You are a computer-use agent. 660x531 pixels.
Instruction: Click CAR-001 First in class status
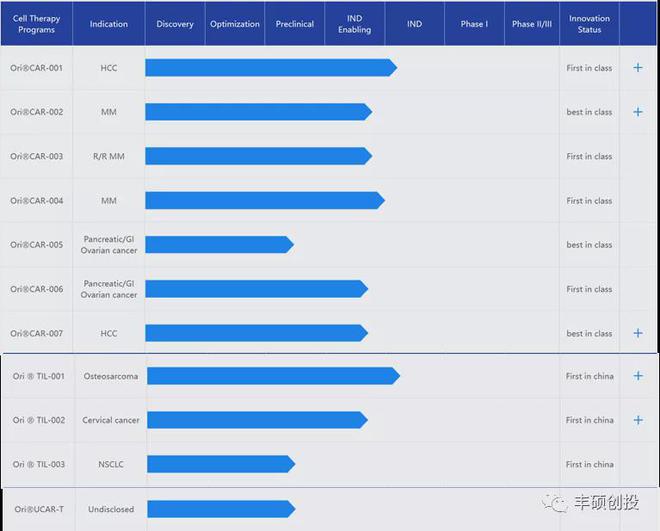[x=589, y=68]
